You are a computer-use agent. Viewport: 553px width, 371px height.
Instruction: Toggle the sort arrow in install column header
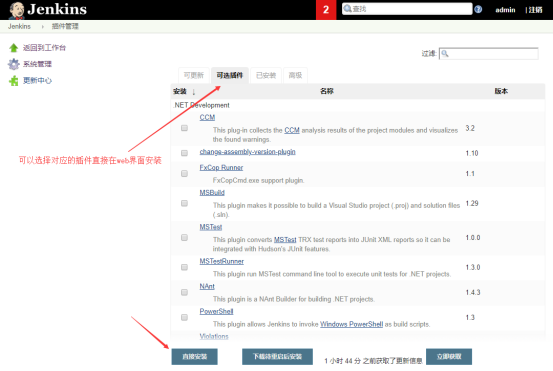[194, 92]
